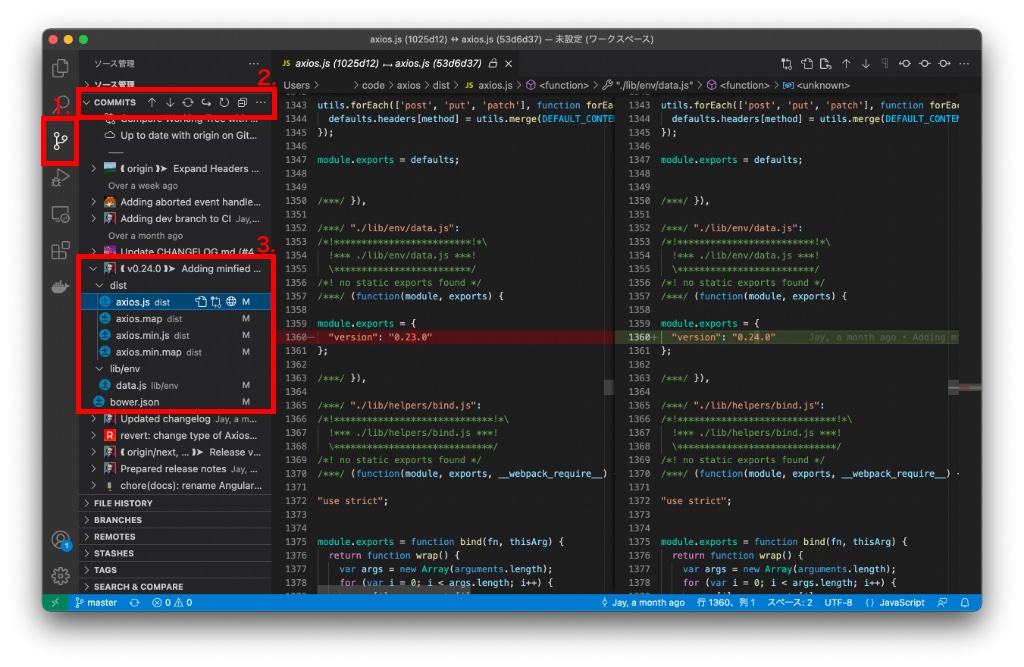This screenshot has height=667, width=1024.
Task: Open the Manage gear icon in activity bar
Action: [60, 575]
